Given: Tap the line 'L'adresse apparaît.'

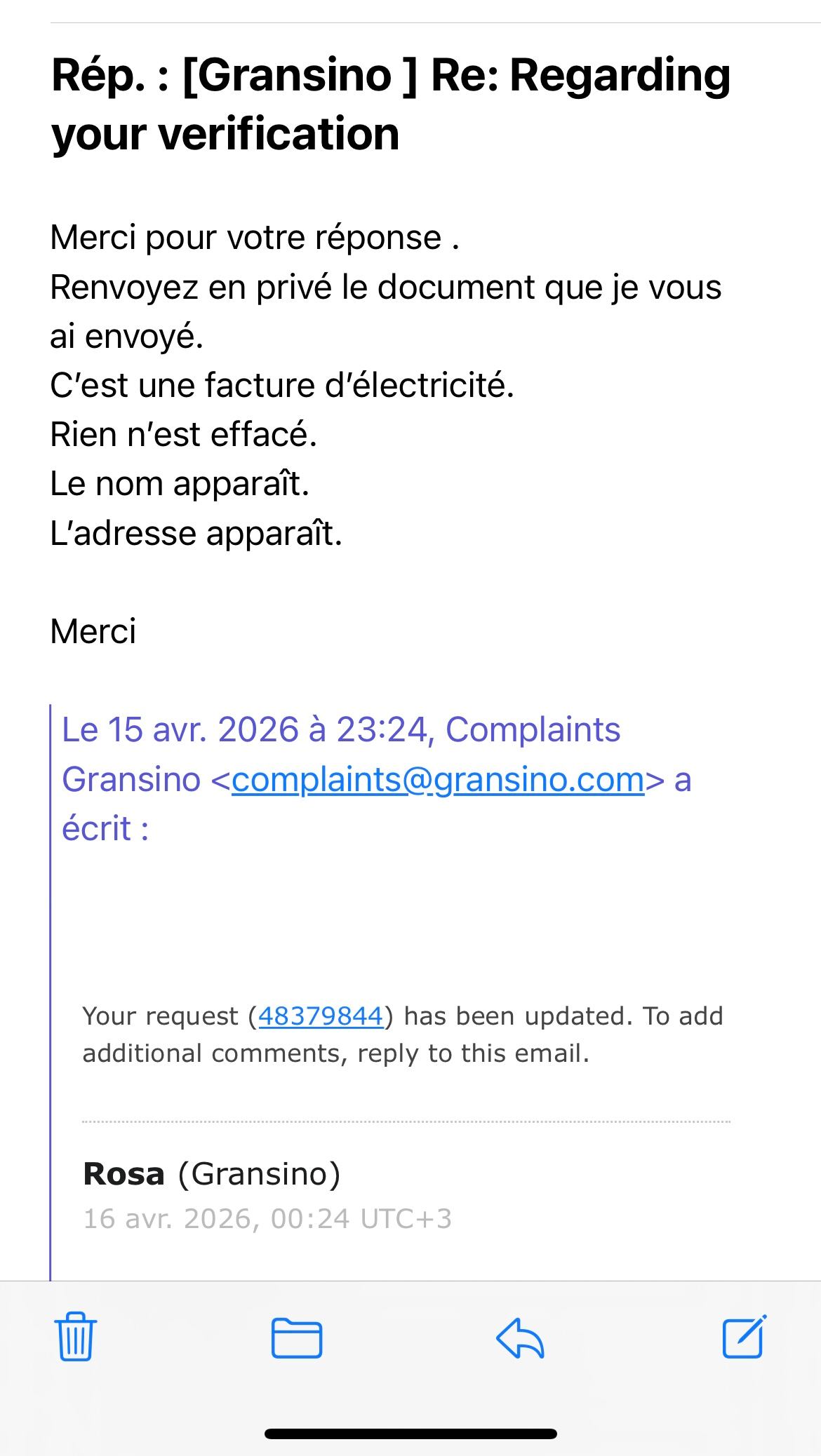Looking at the screenshot, I should coord(196,533).
